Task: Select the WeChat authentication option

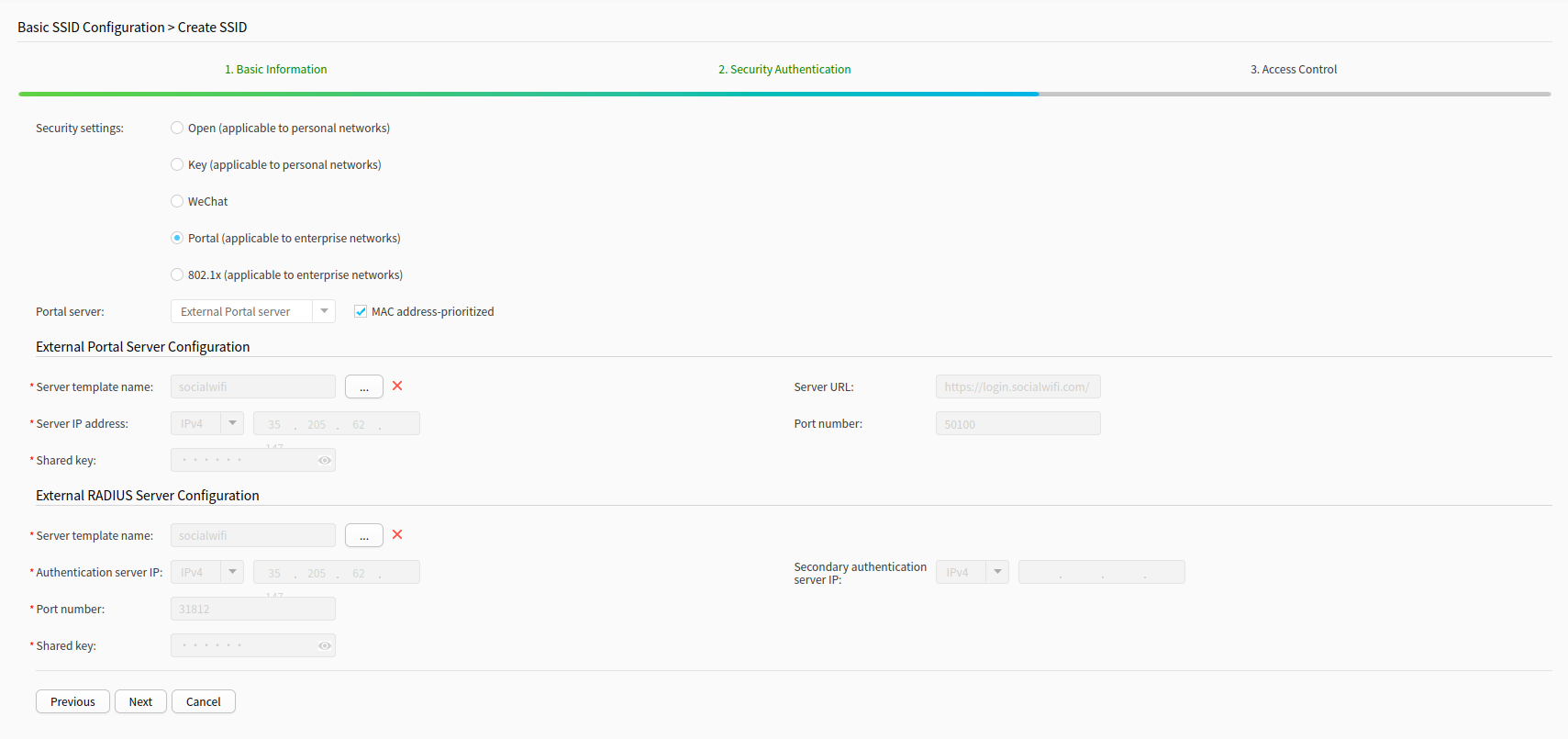Action: pos(177,202)
